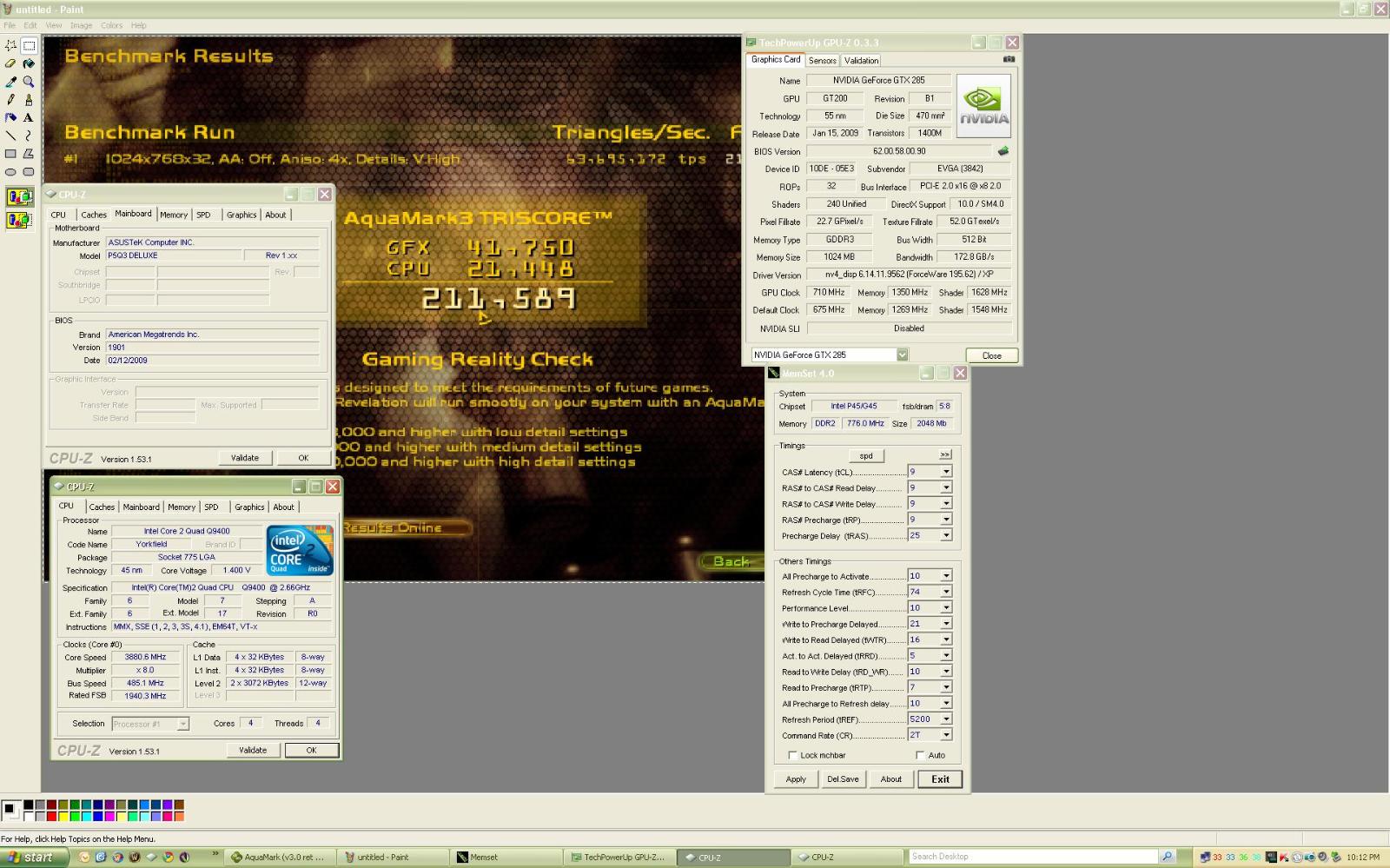Click the Close button in GPU-Z
Viewport: 1390px width, 868px height.
pyautogui.click(x=991, y=355)
